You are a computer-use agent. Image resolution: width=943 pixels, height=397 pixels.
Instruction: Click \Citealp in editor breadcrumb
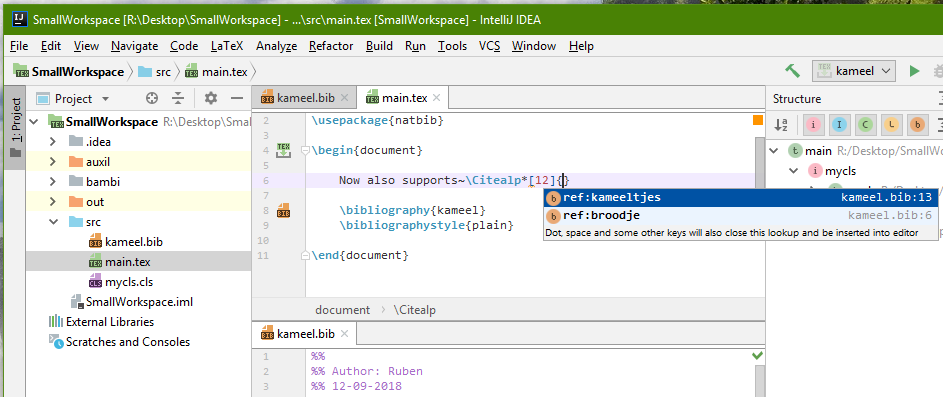tap(415, 310)
